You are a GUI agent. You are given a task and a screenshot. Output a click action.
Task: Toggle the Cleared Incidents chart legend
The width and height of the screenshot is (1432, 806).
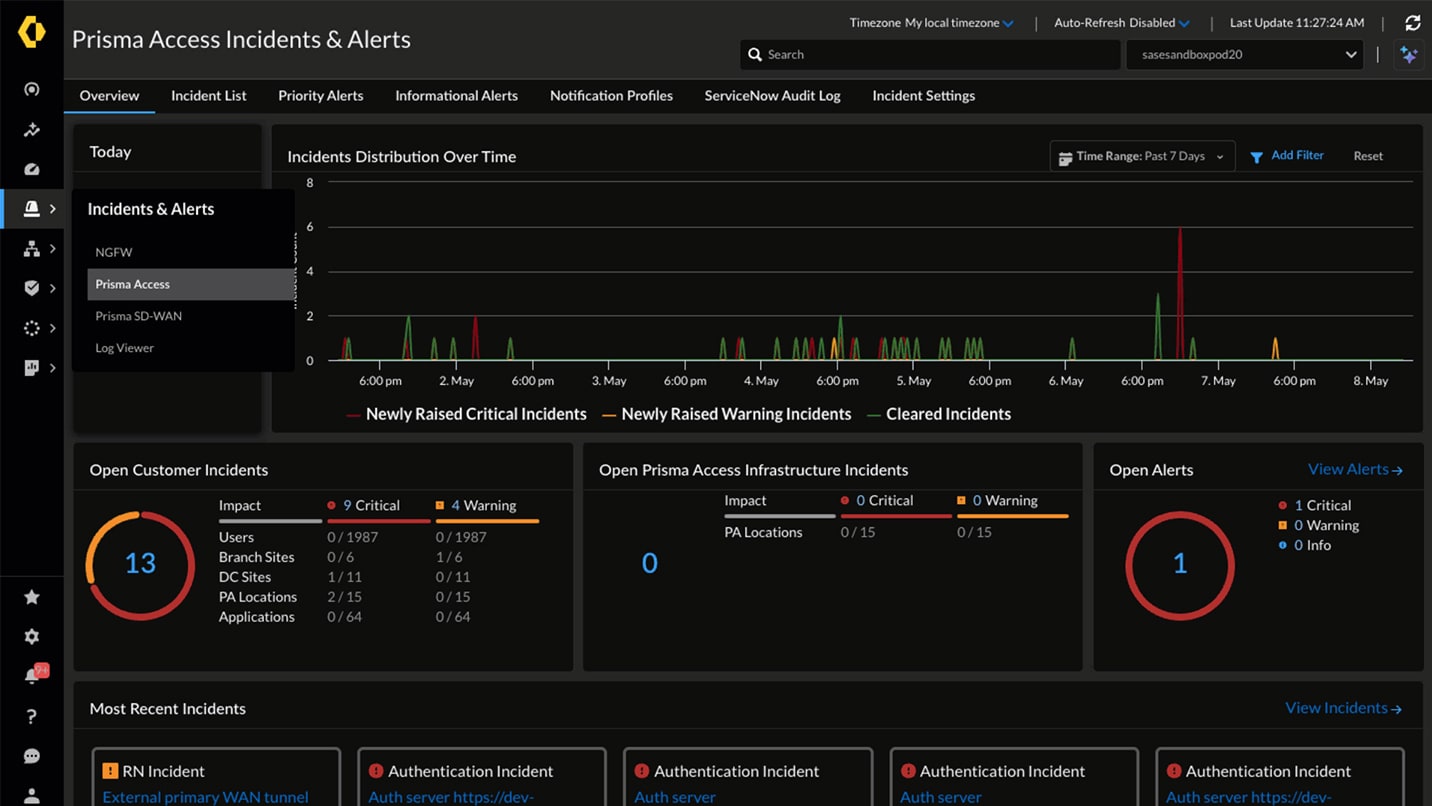[938, 413]
